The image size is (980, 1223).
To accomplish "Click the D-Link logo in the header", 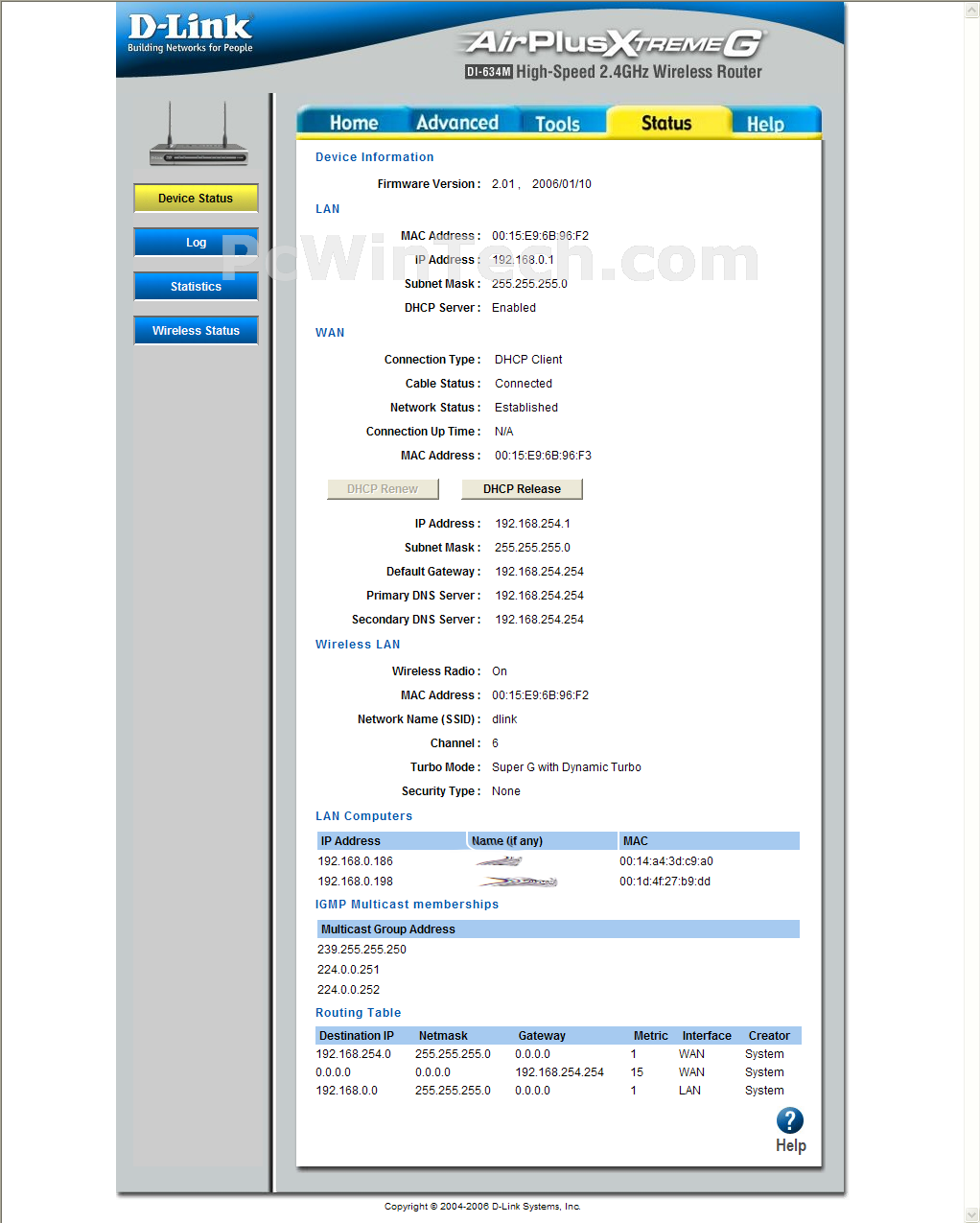I will click(190, 34).
